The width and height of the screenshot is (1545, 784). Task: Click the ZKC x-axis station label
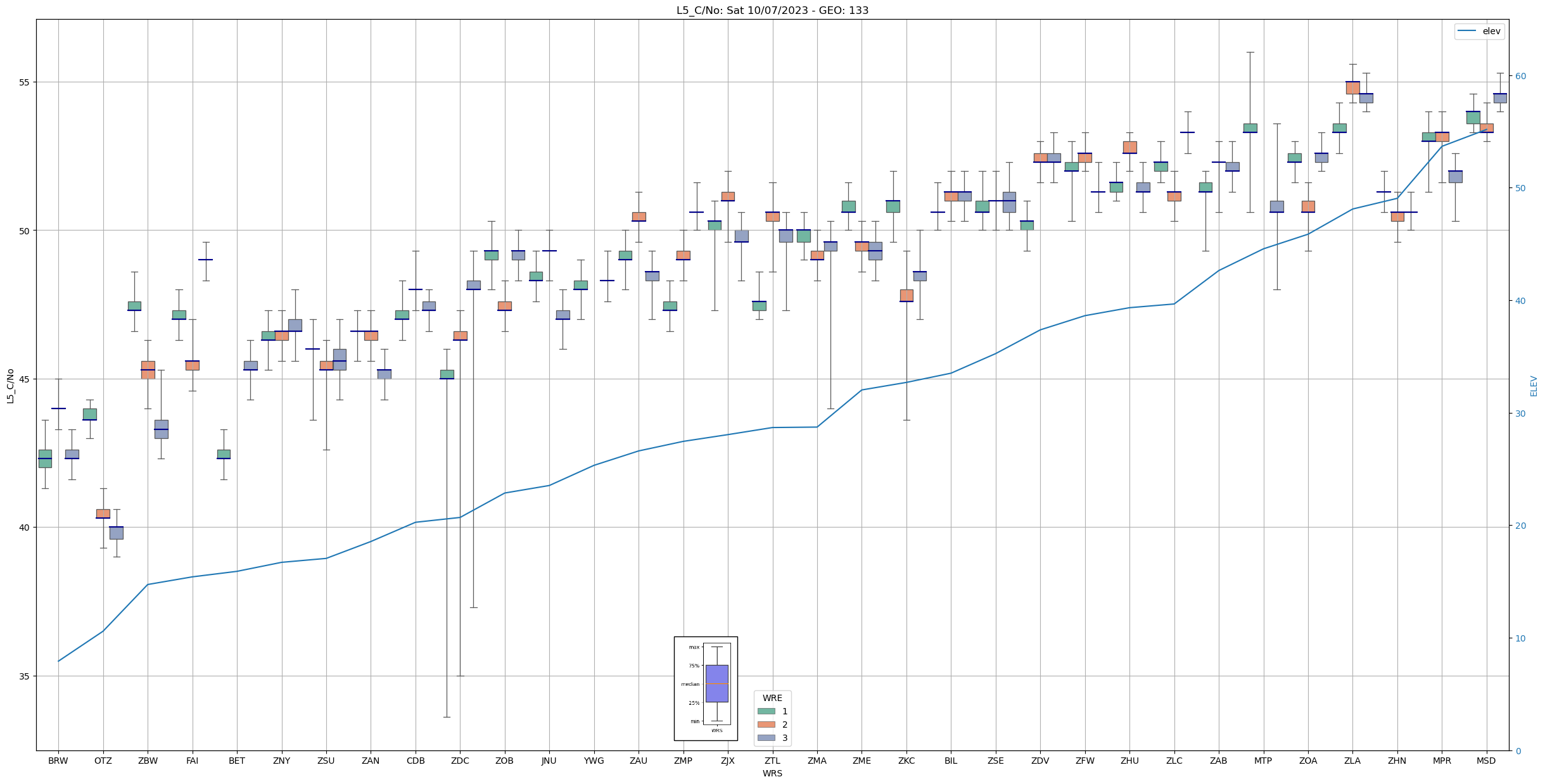click(x=906, y=761)
